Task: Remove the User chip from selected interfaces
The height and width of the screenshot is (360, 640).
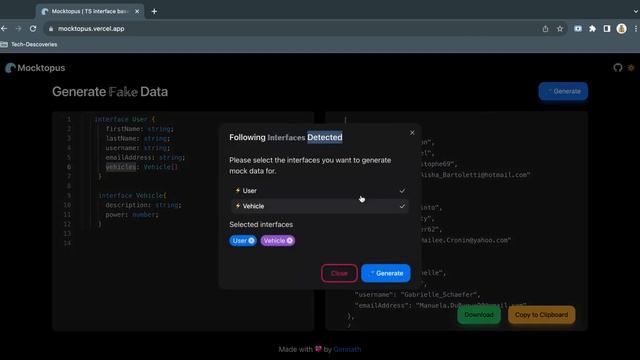Action: 251,241
